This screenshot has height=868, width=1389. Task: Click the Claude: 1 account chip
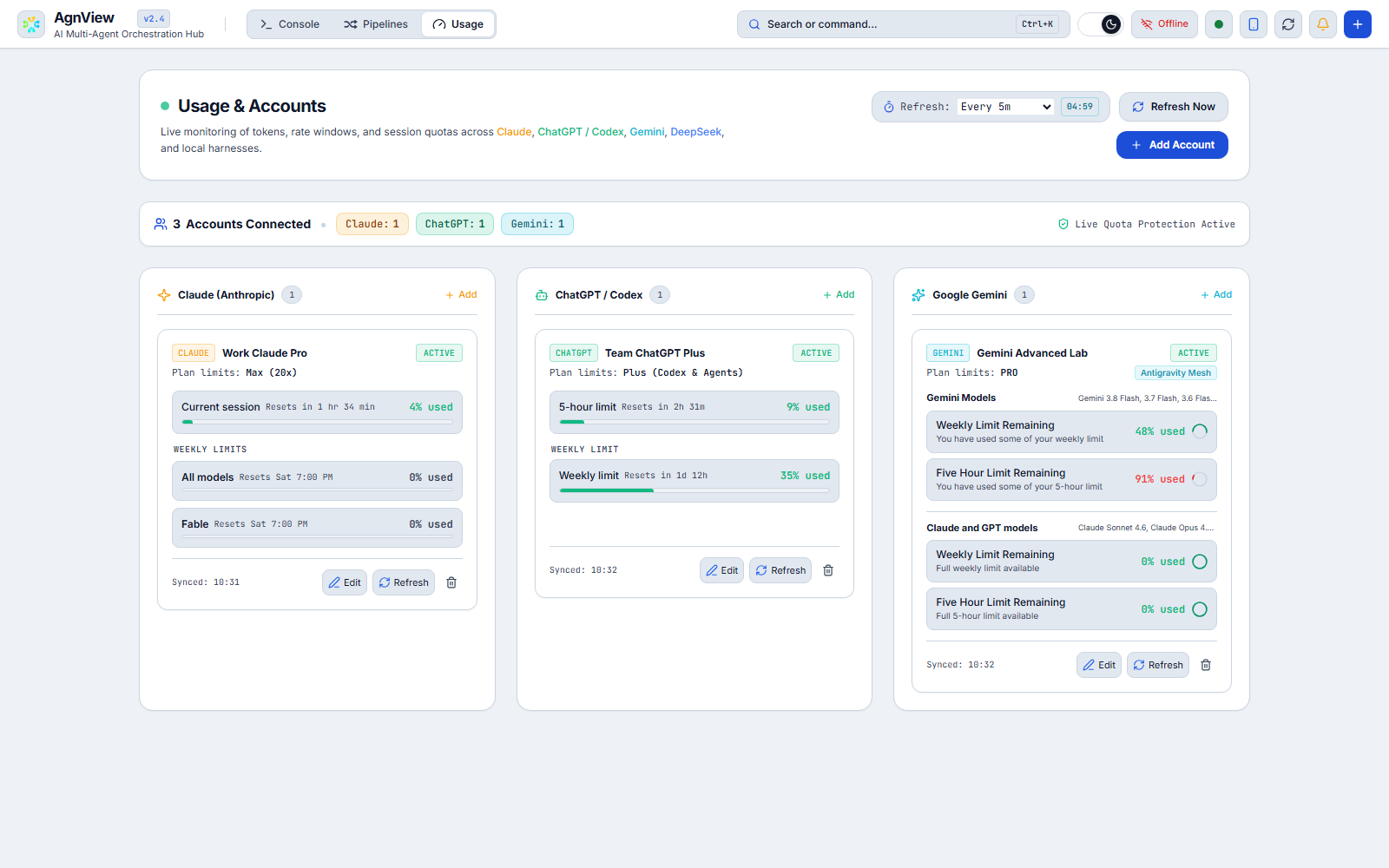click(372, 224)
